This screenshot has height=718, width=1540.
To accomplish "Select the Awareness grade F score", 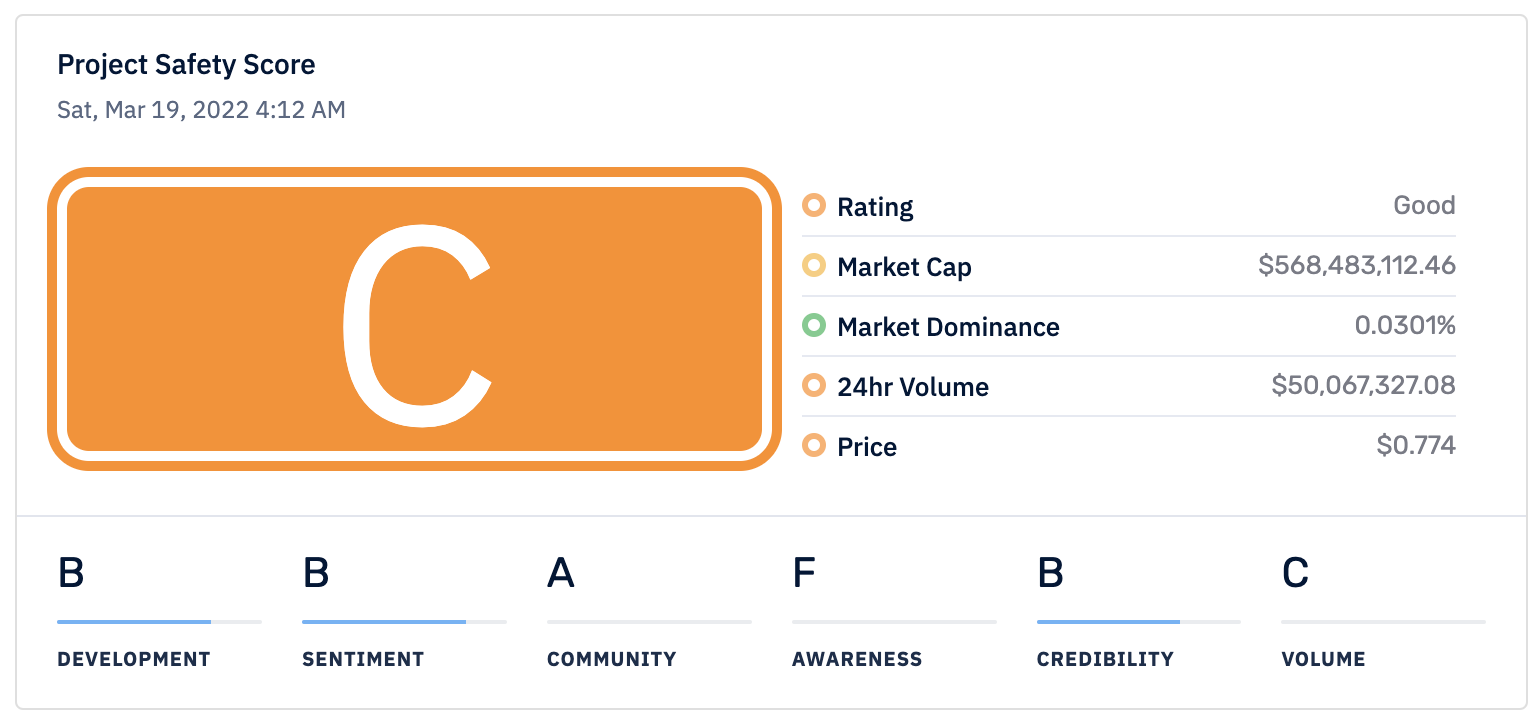I will pos(804,573).
